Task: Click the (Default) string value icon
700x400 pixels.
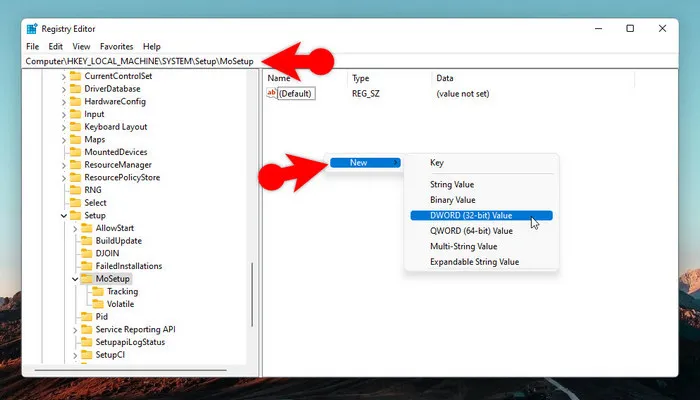Action: point(271,93)
